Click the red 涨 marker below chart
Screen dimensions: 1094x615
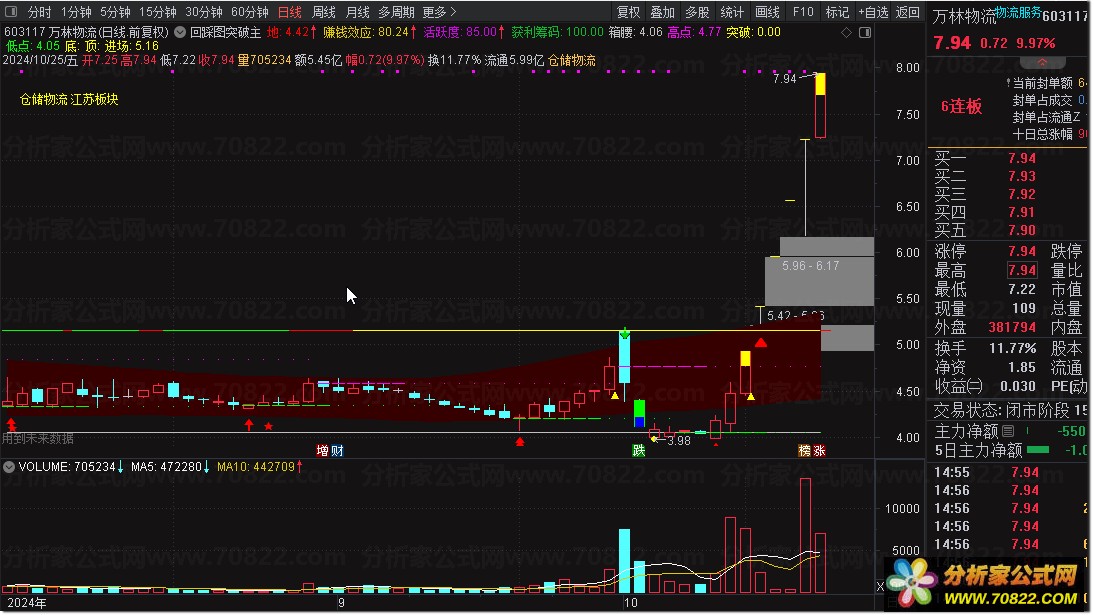pyautogui.click(x=820, y=450)
